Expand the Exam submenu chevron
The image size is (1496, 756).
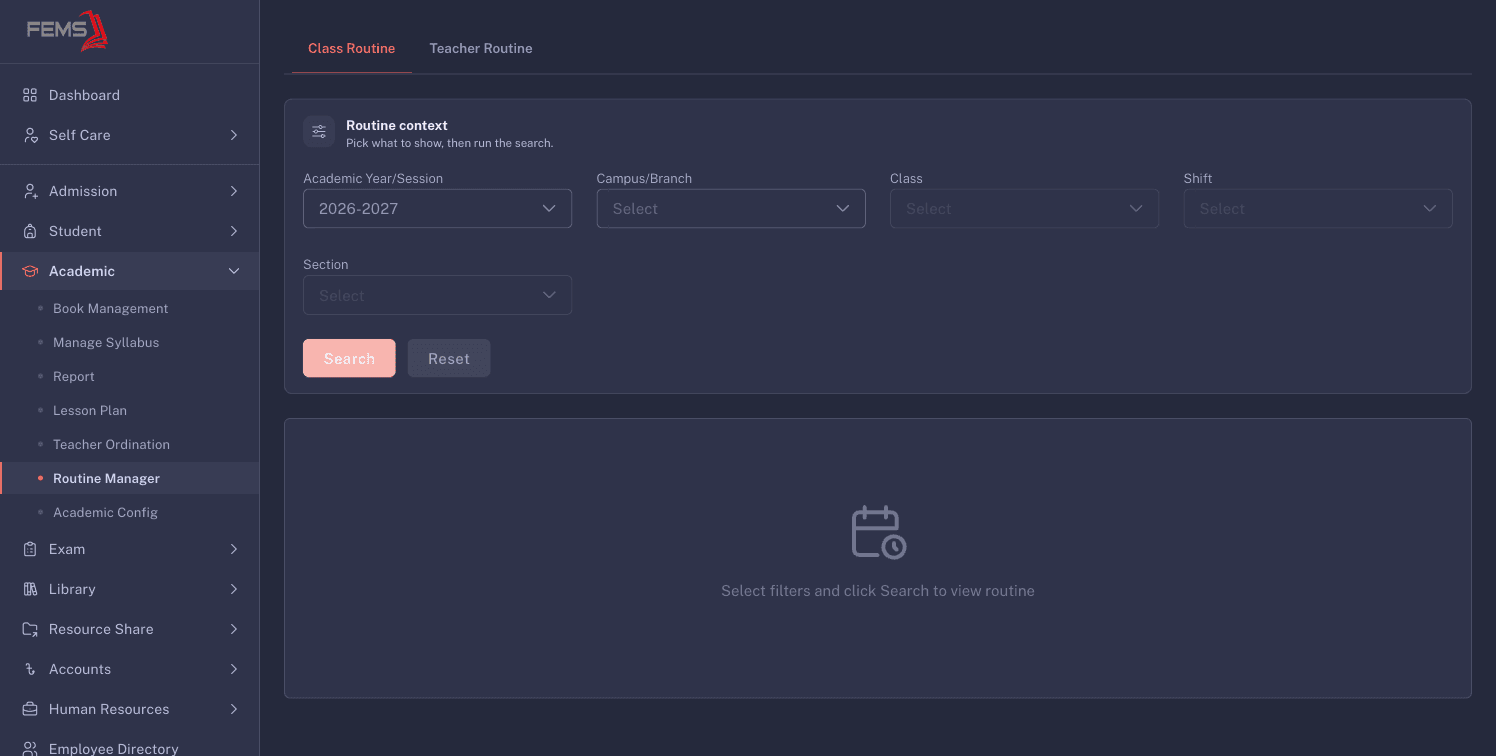coord(234,549)
